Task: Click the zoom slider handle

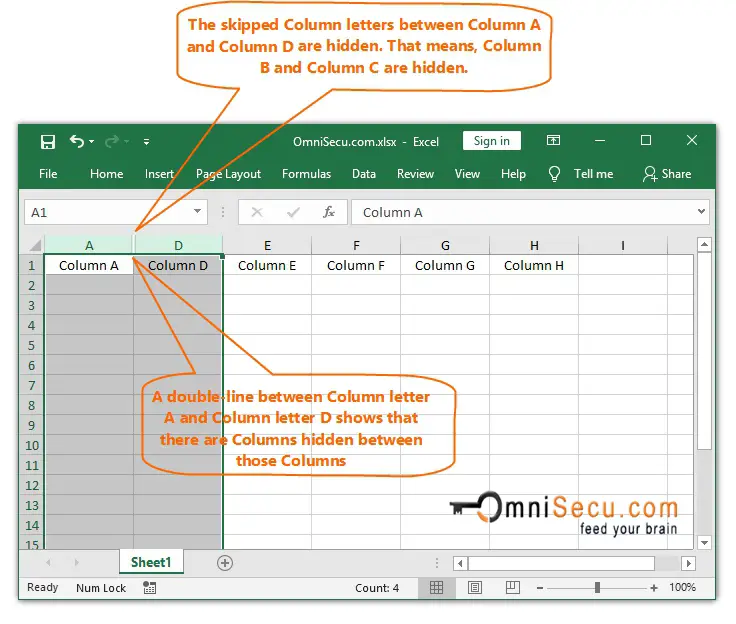Action: (598, 588)
